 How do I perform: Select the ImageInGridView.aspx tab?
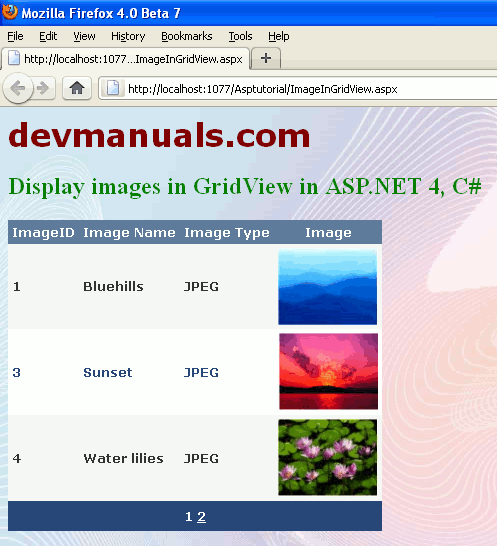click(126, 58)
